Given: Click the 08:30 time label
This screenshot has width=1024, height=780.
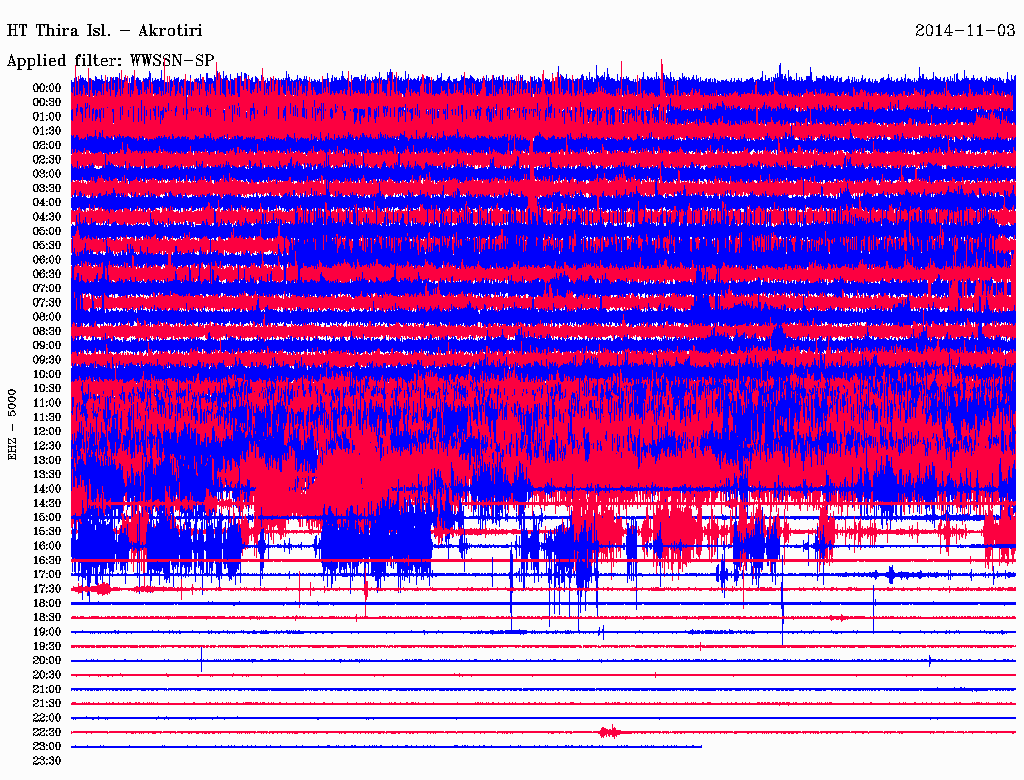Looking at the screenshot, I should point(47,332).
